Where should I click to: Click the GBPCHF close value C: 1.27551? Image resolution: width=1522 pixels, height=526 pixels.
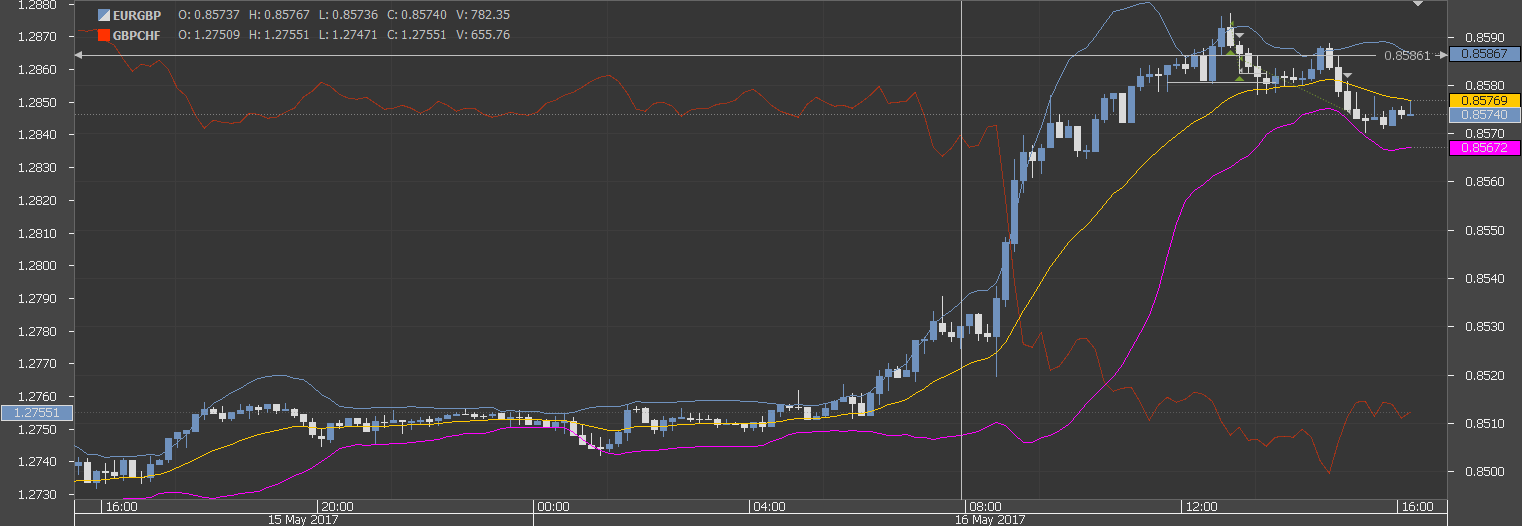pos(418,35)
